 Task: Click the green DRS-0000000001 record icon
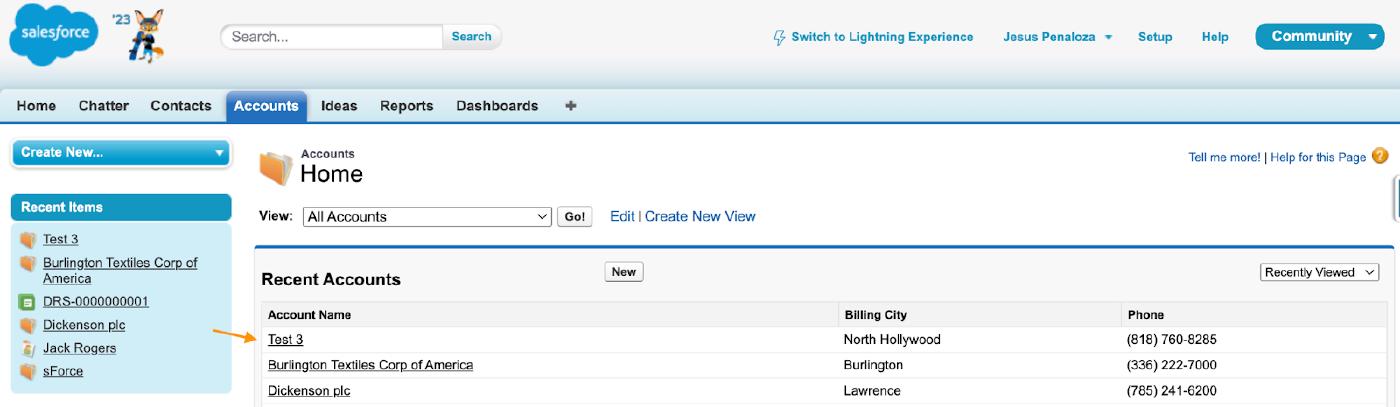click(x=28, y=302)
